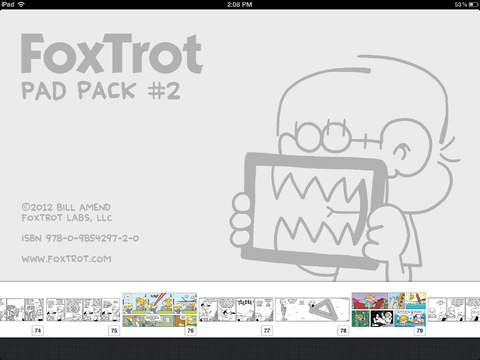Viewport: 480px width, 360px height.
Task: Open the color comic thumbnail numbered 79
Action: [x=389, y=310]
